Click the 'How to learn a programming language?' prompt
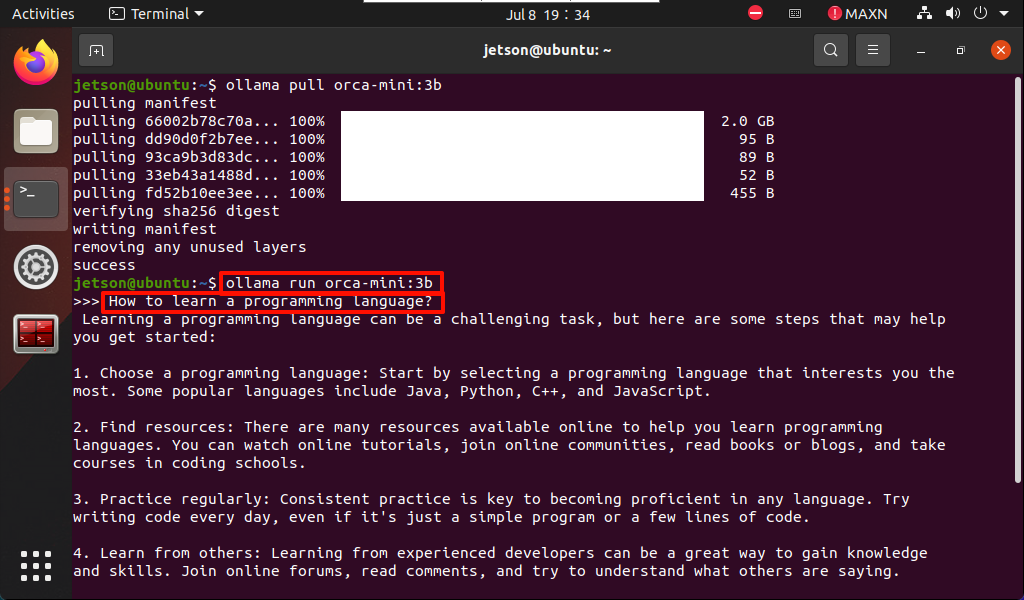The image size is (1024, 600). 270,301
